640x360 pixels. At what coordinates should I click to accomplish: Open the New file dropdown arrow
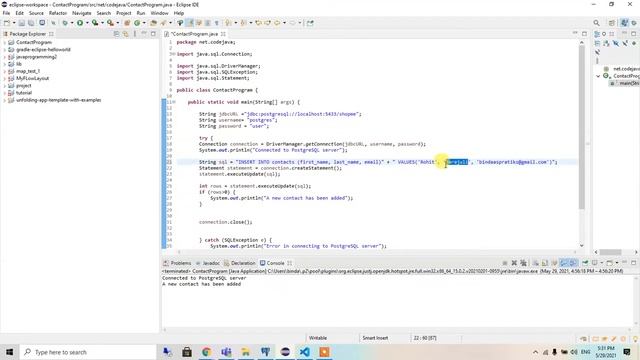tap(14, 23)
